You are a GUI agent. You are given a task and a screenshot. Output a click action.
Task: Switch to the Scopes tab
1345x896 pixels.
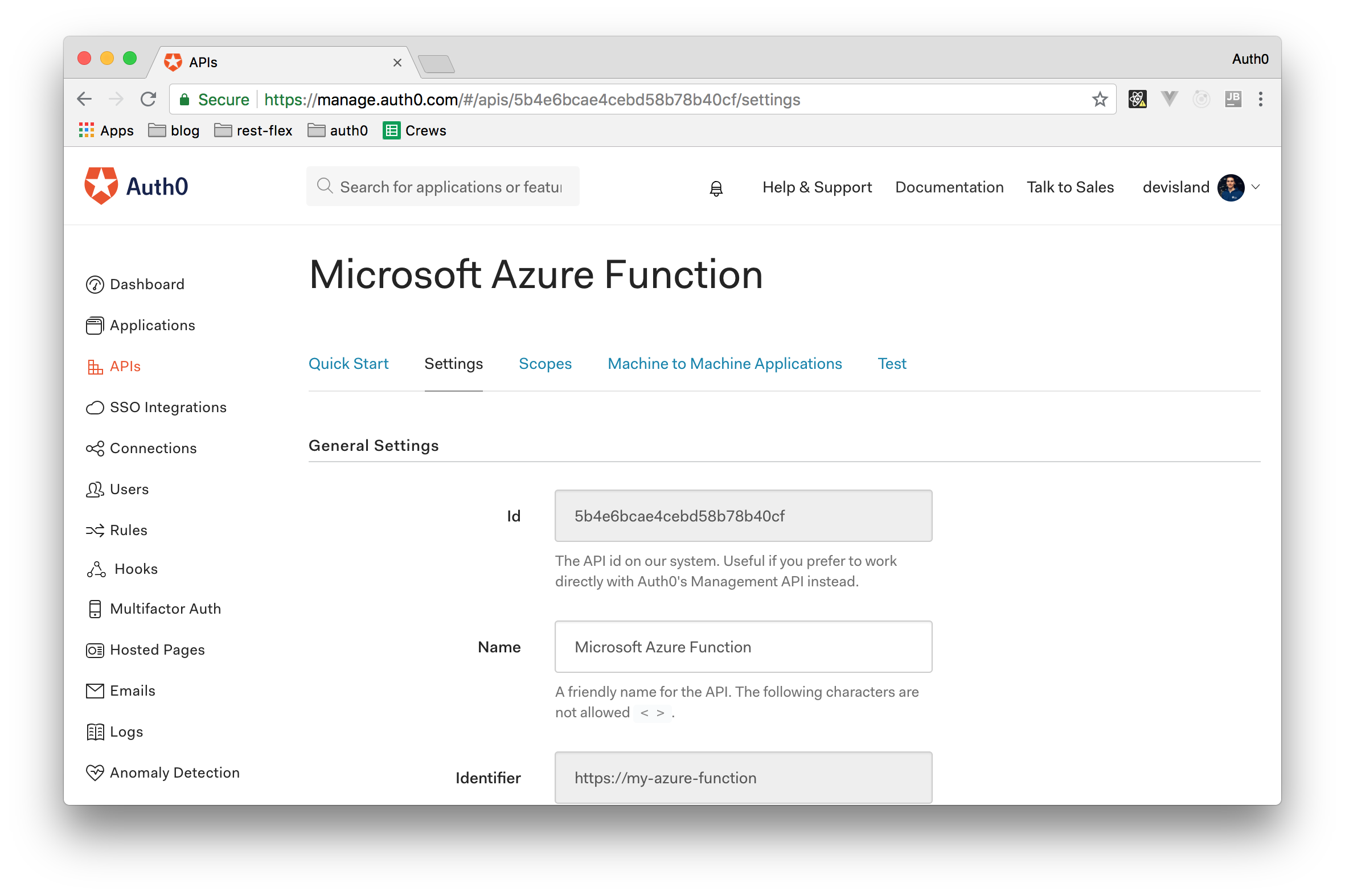tap(545, 363)
